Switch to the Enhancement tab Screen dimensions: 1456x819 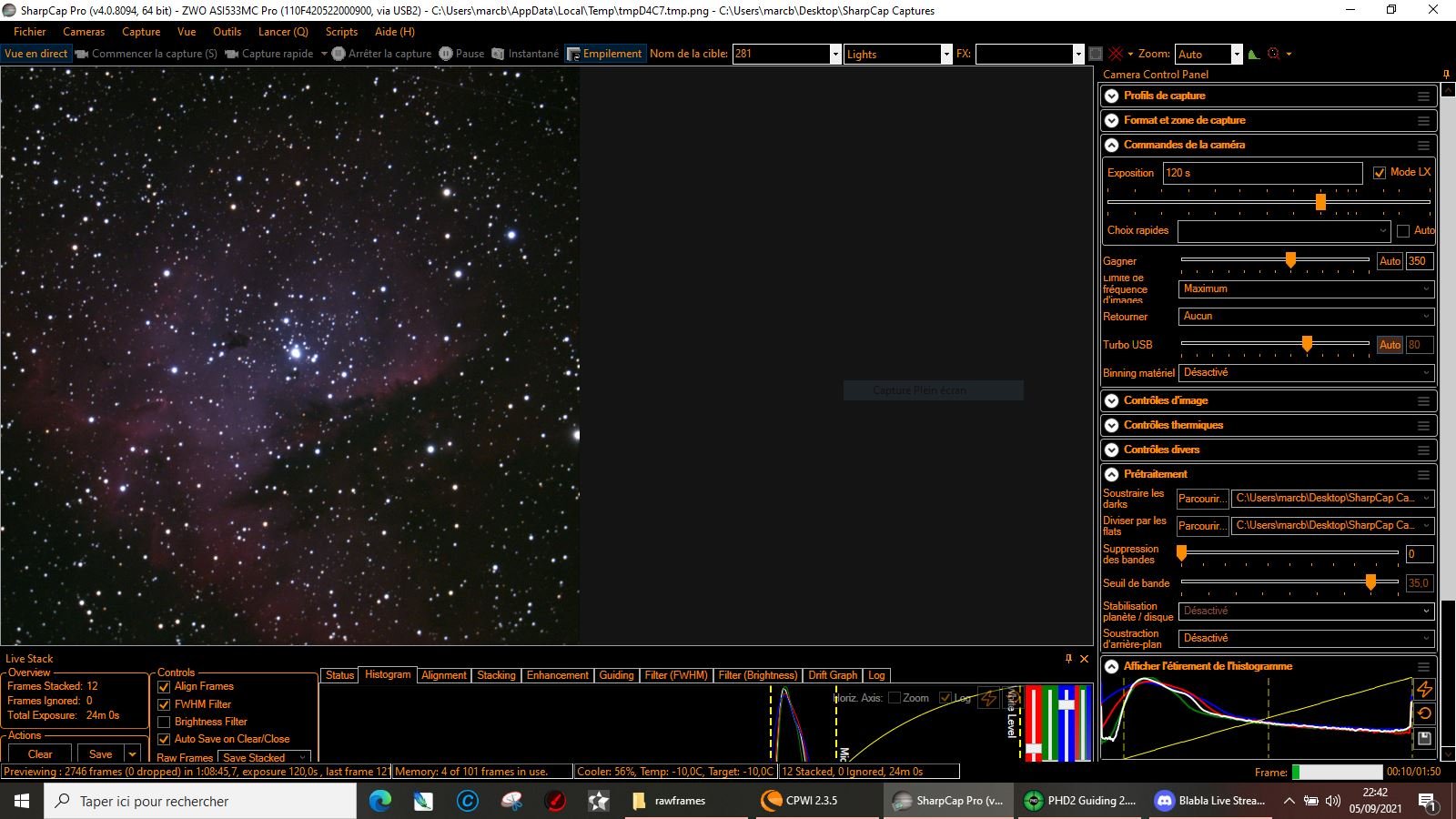[x=558, y=675]
